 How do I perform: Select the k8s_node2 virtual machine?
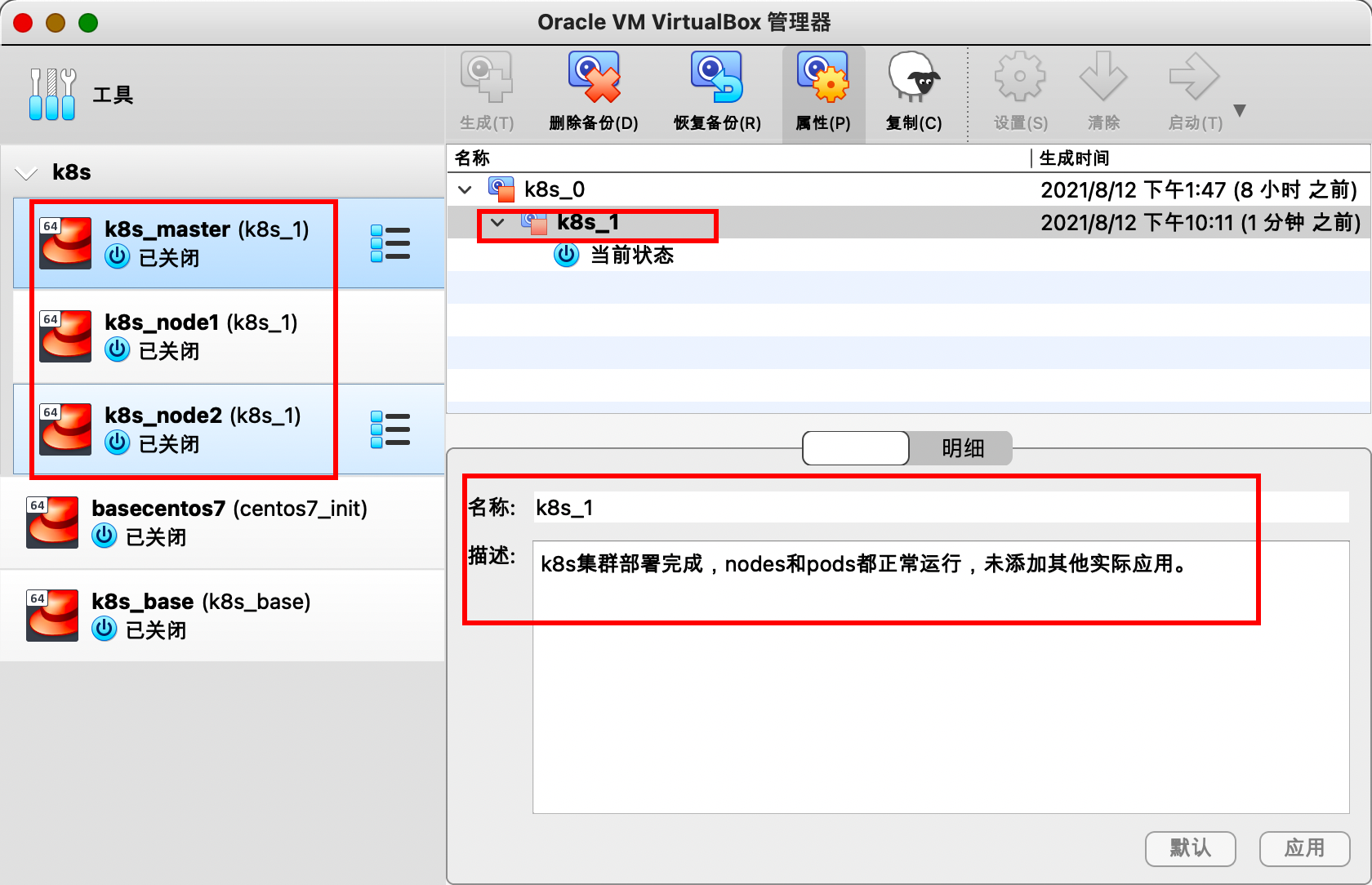tap(229, 429)
